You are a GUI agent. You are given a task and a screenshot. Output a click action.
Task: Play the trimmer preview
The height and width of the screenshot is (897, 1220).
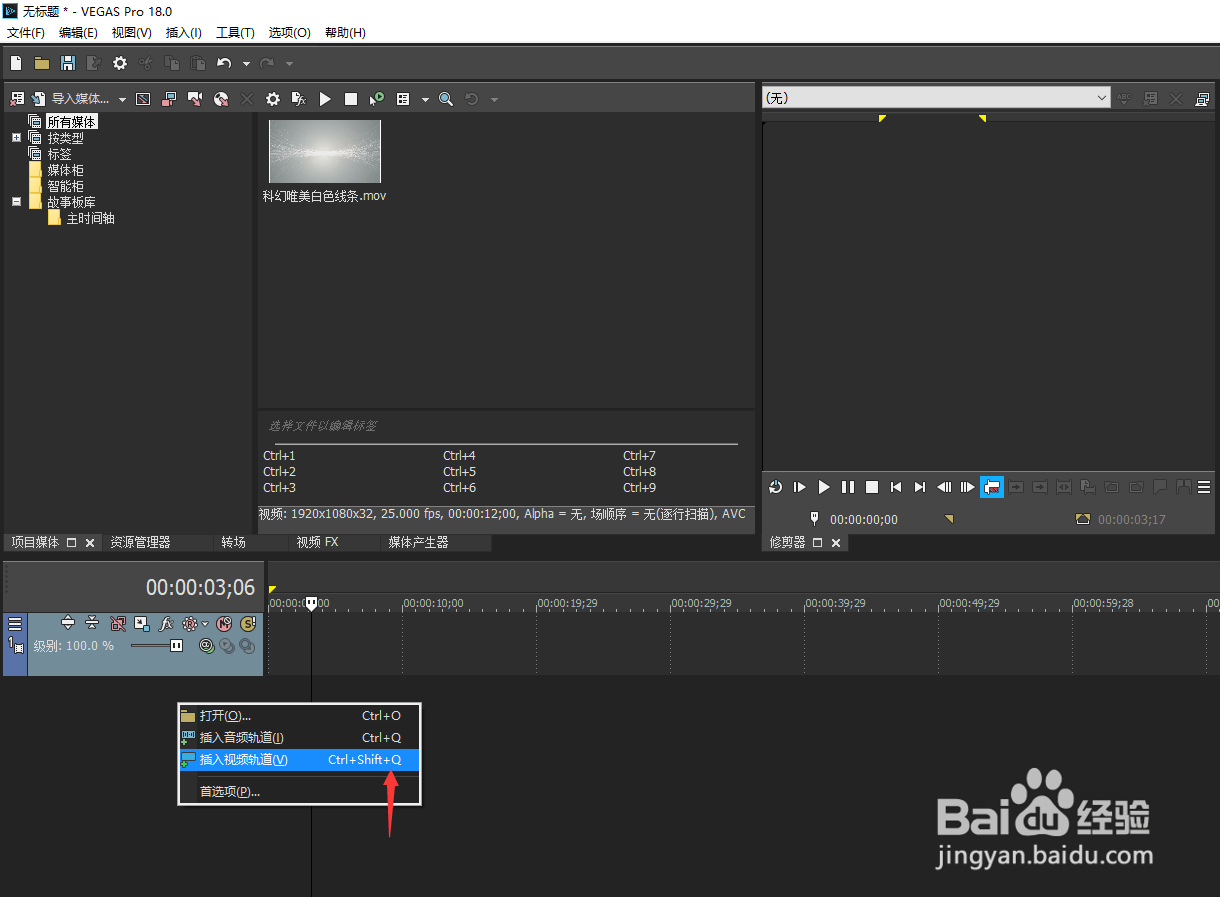824,487
